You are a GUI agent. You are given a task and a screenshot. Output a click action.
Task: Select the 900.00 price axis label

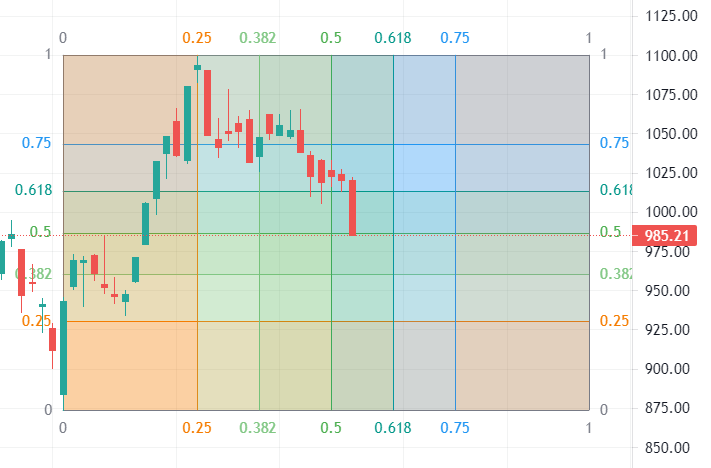click(x=671, y=368)
